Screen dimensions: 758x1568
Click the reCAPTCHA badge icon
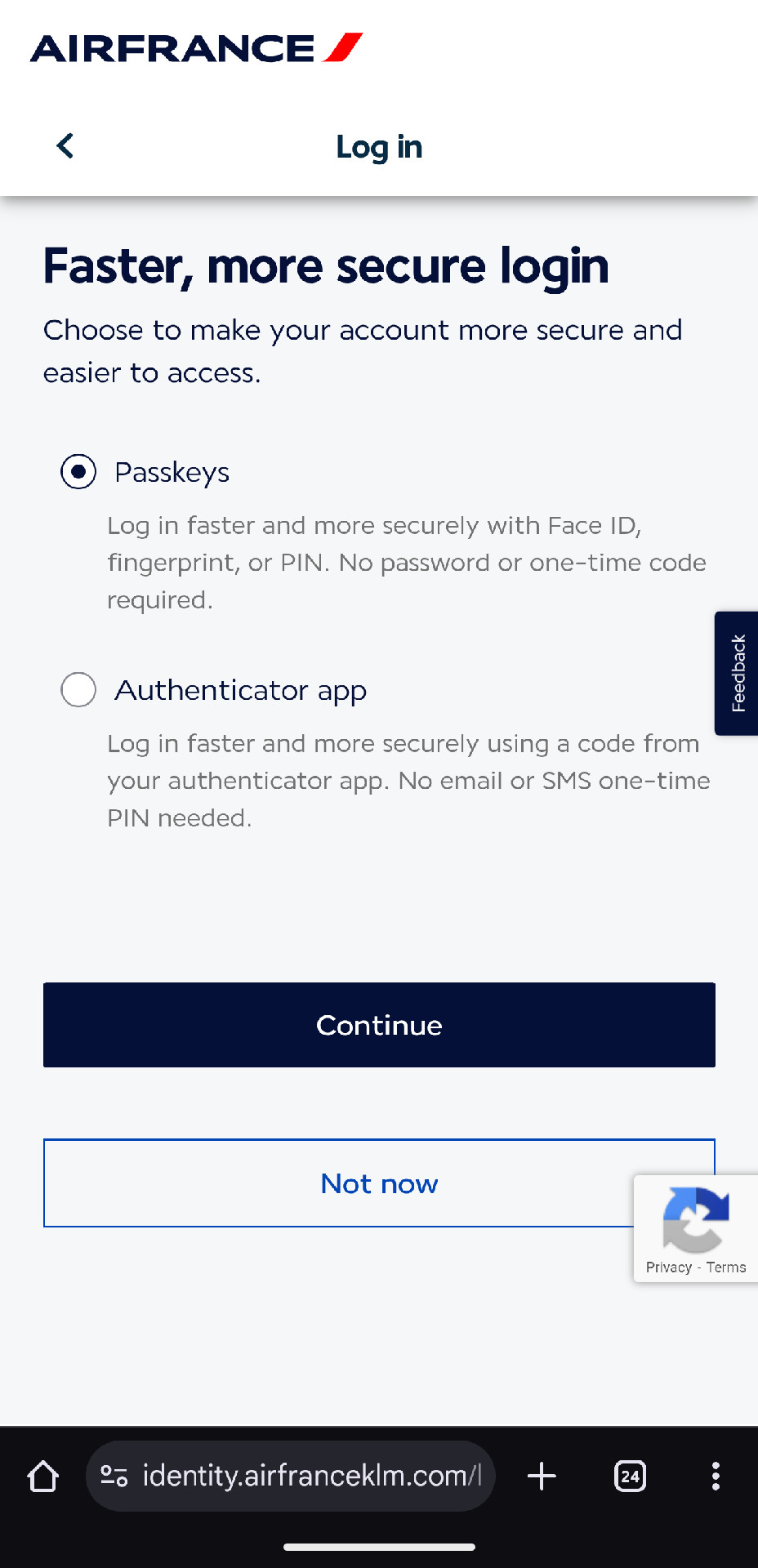[x=695, y=1219]
